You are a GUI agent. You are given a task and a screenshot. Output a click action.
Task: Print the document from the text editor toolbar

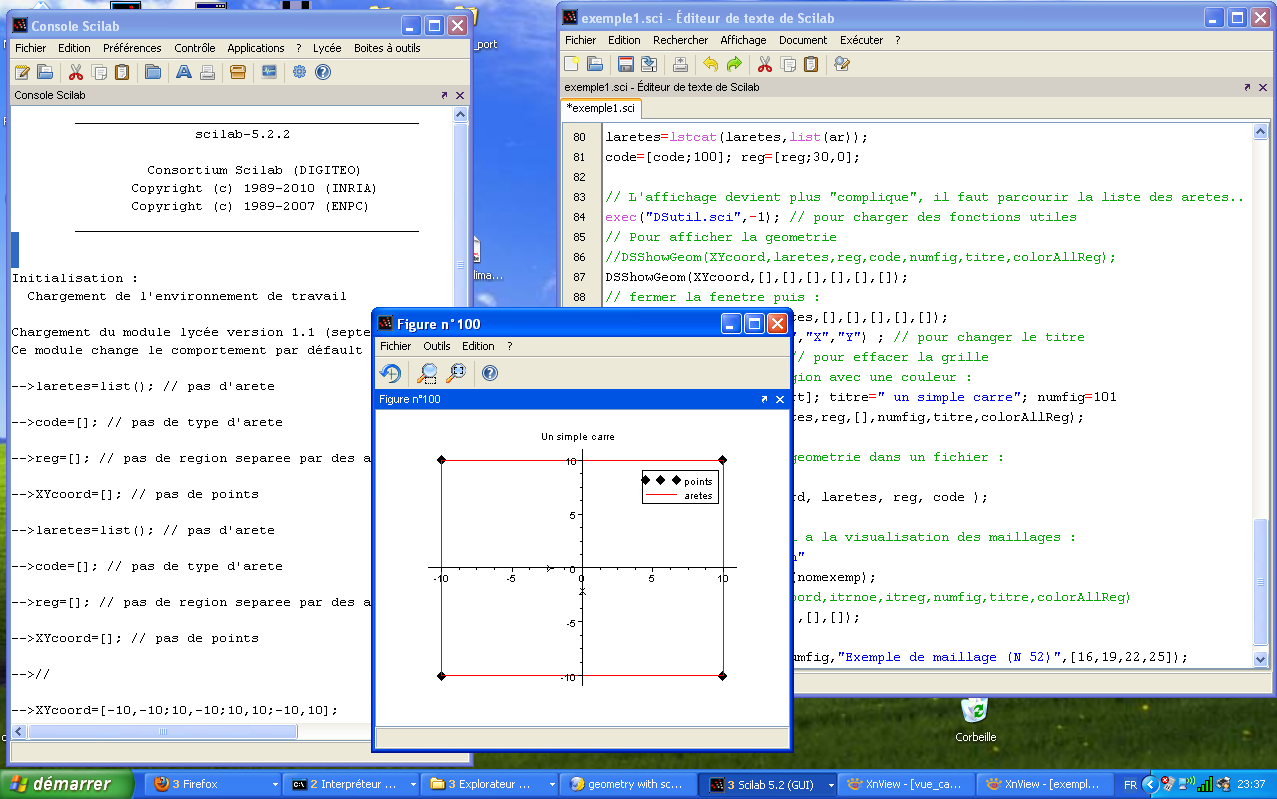point(680,64)
